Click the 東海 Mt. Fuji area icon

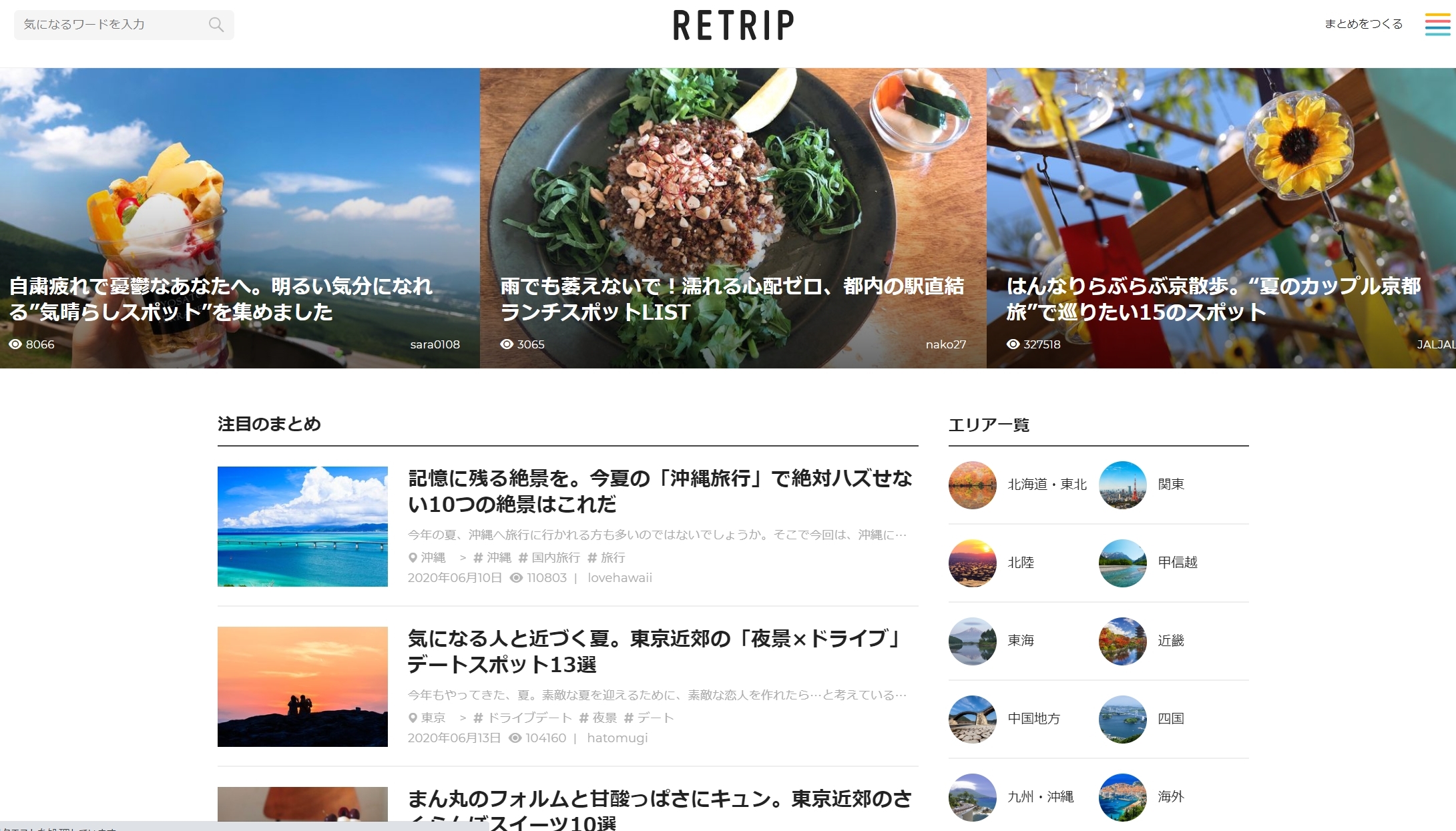[972, 641]
